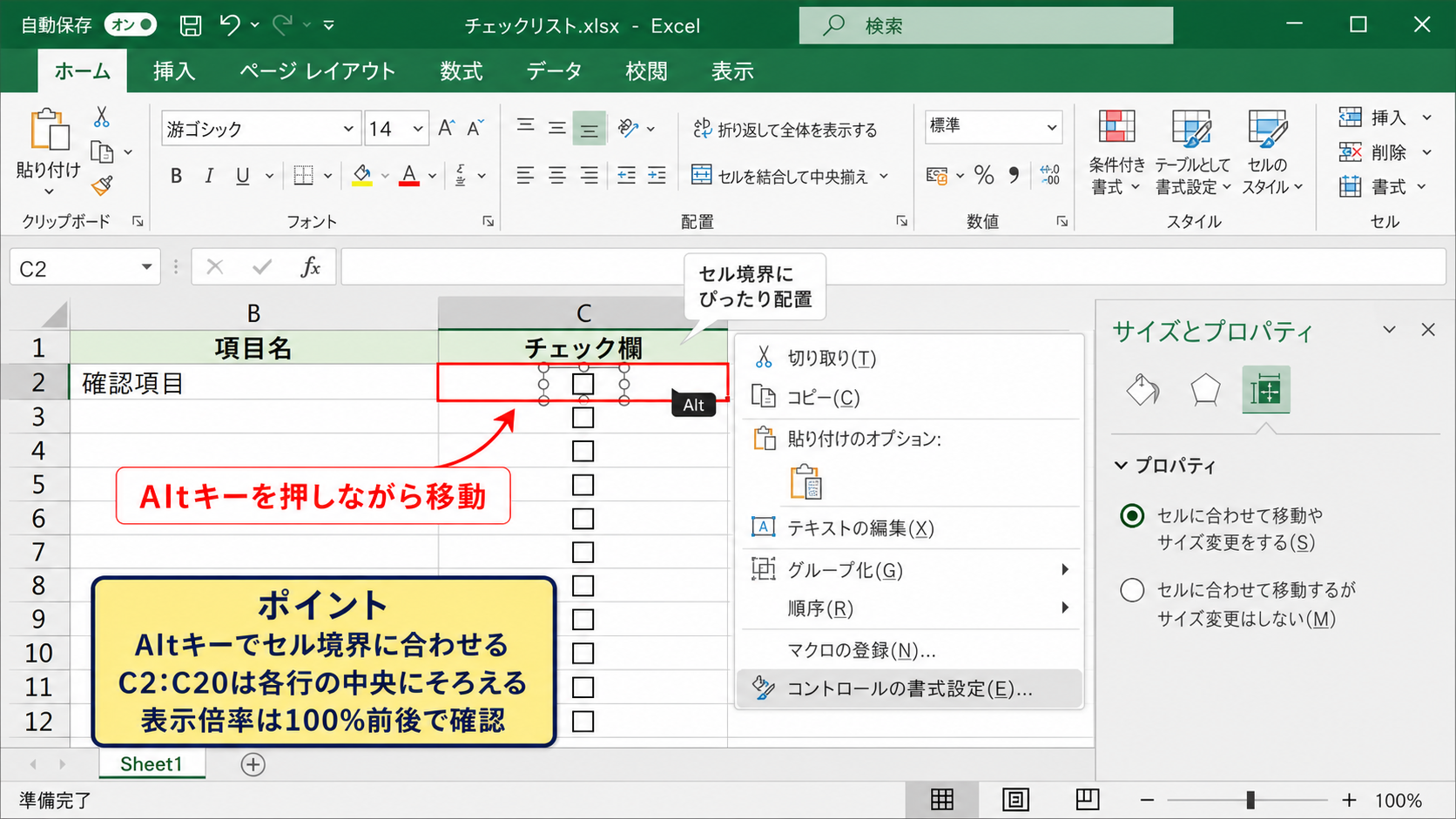Image resolution: width=1456 pixels, height=819 pixels.
Task: Choose テキストの編集(X) in context menu
Action: pos(910,527)
